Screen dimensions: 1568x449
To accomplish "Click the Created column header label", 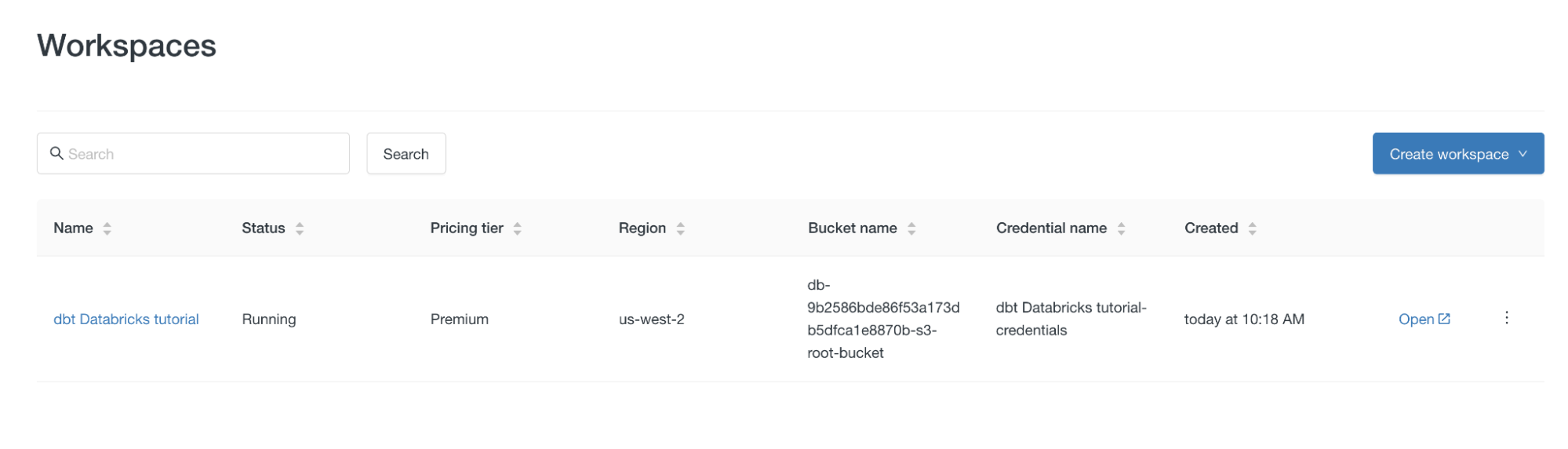I will [x=1211, y=228].
